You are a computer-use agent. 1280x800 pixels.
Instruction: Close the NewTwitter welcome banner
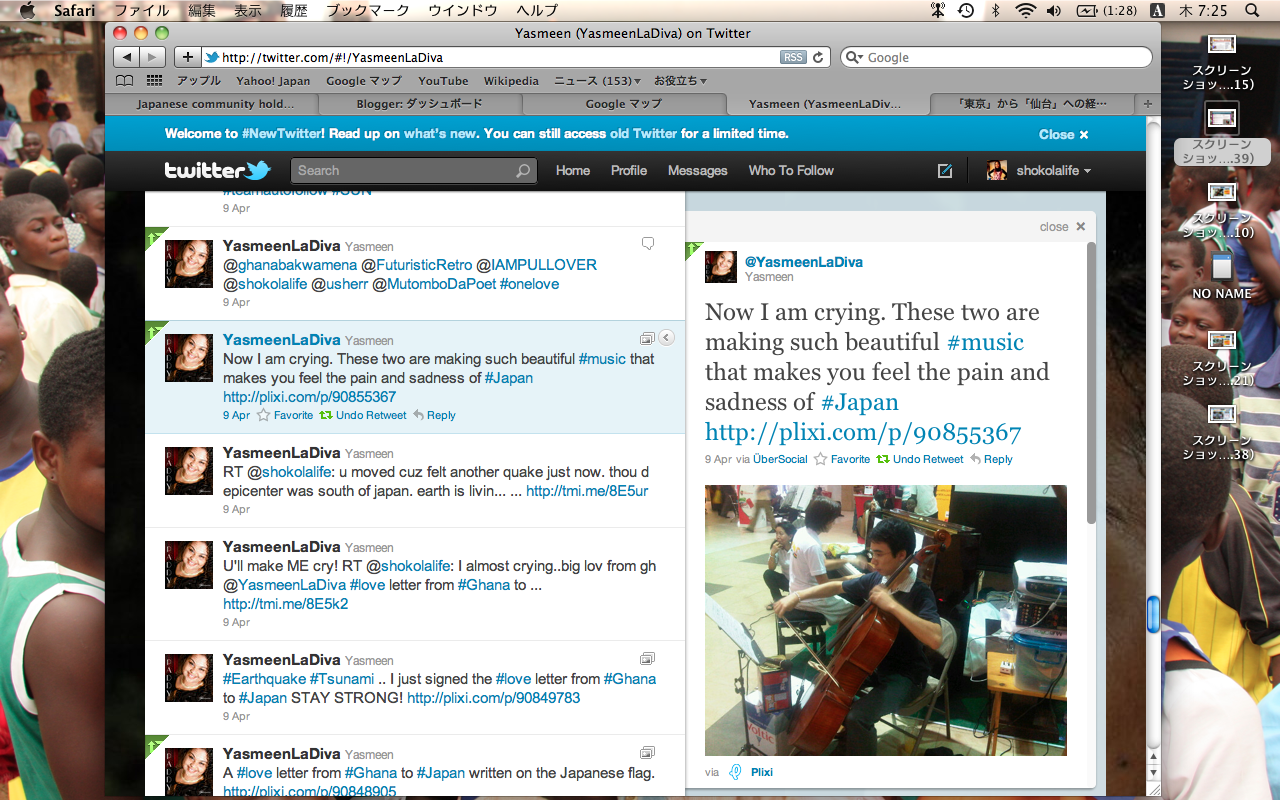(1063, 134)
